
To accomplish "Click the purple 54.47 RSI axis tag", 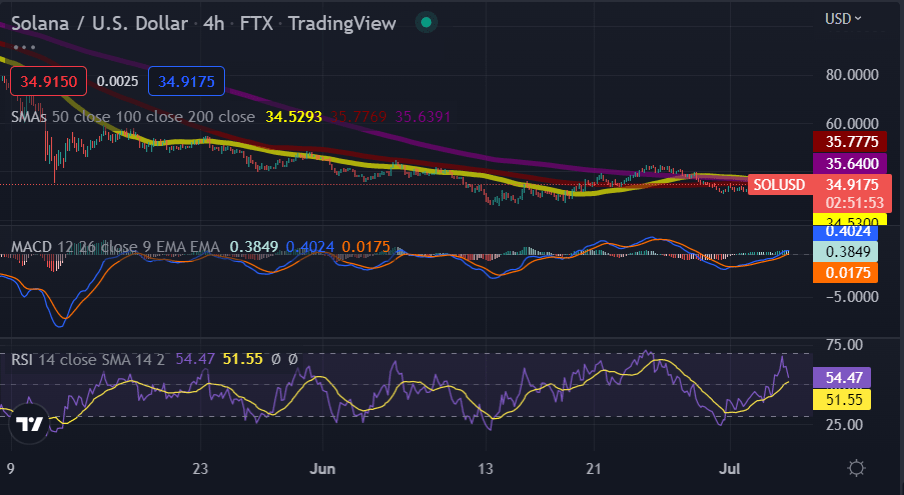I will tap(842, 378).
